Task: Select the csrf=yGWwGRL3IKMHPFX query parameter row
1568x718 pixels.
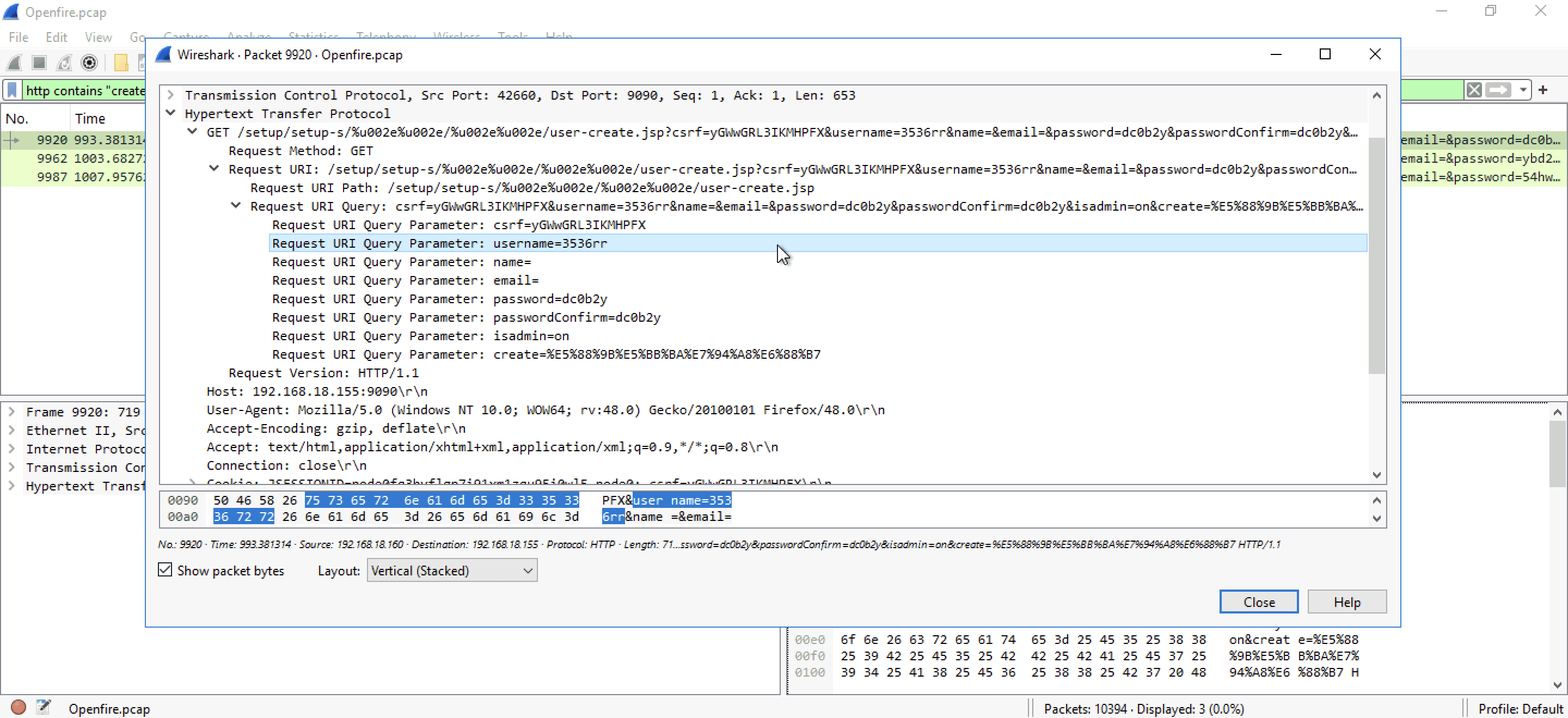Action: pos(818,224)
